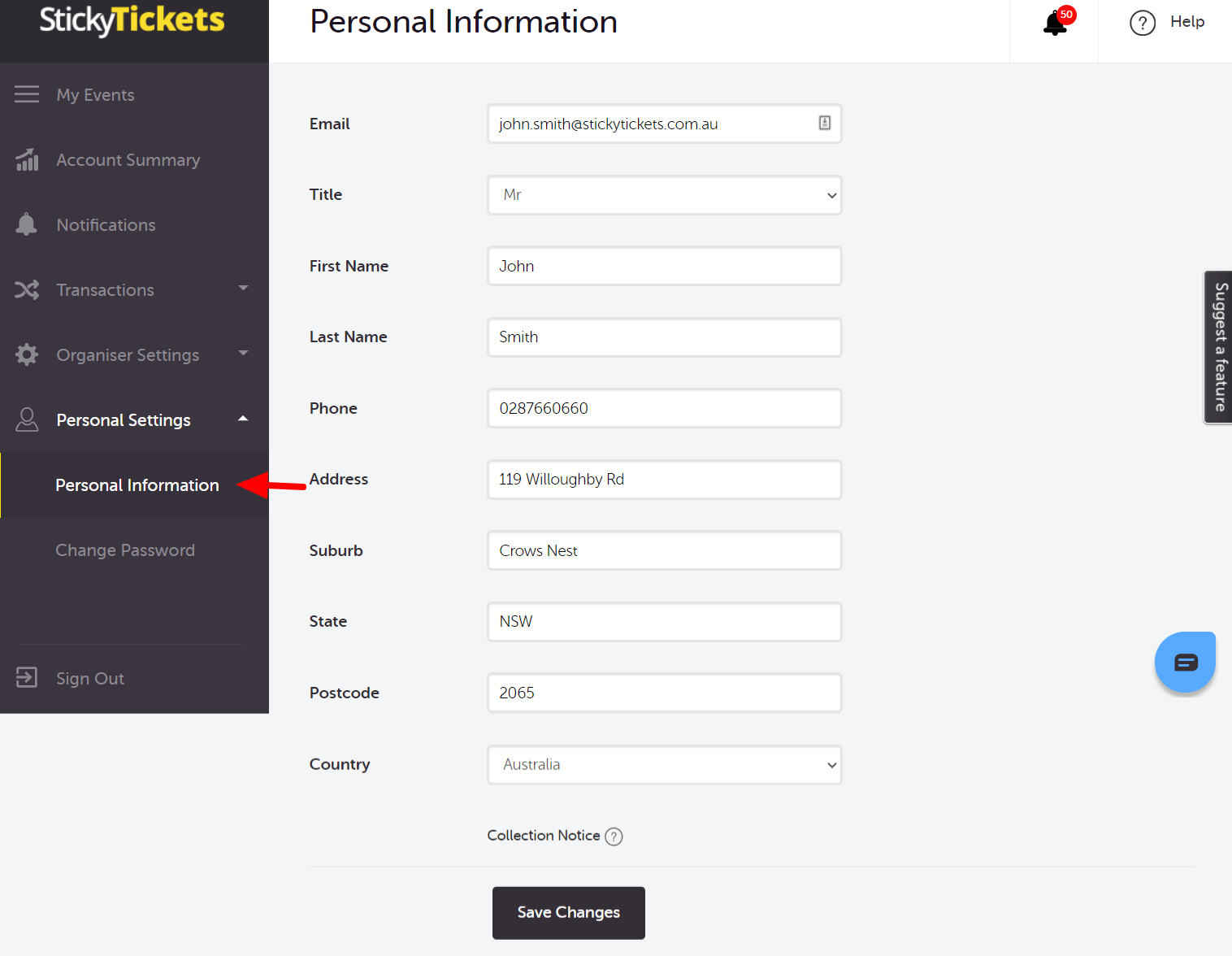Click the Sign Out exit icon

[27, 678]
